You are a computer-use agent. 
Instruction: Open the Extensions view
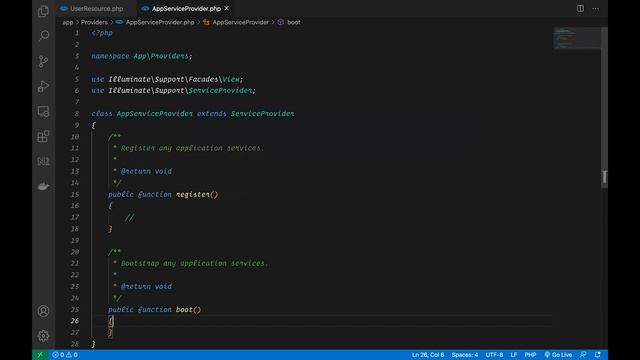[x=43, y=136]
